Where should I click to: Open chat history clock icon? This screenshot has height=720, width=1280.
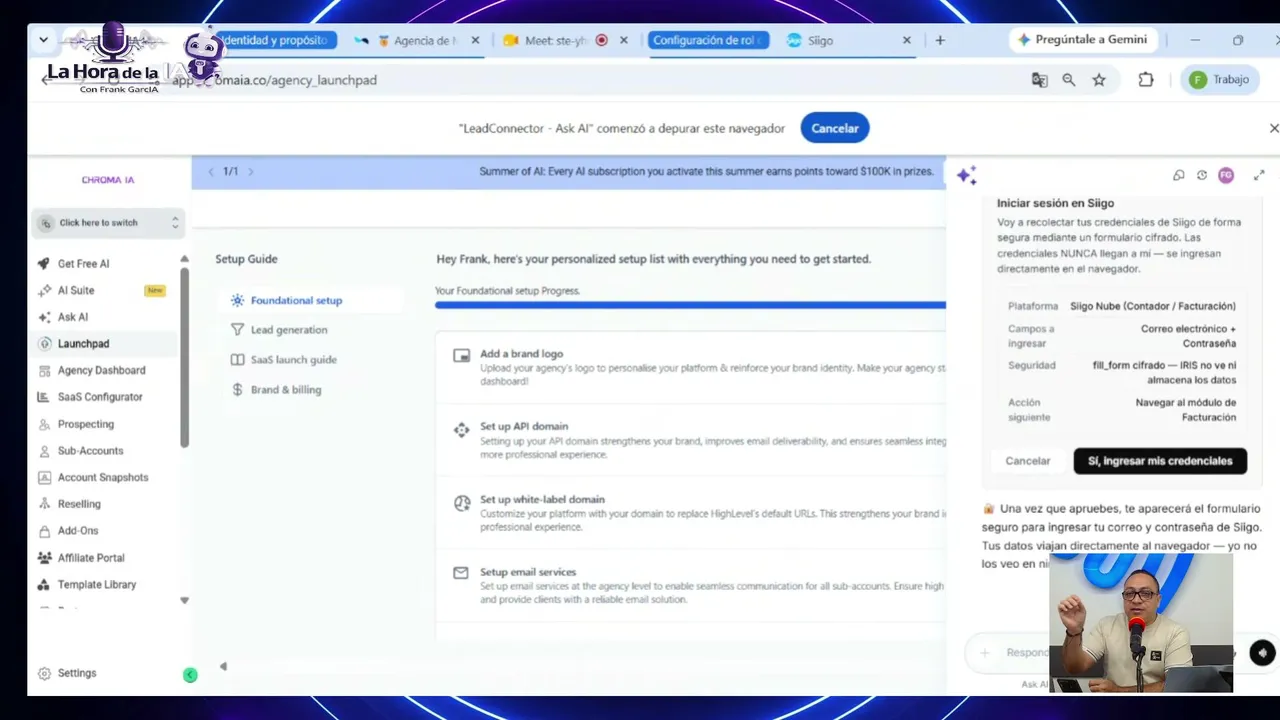point(1202,175)
